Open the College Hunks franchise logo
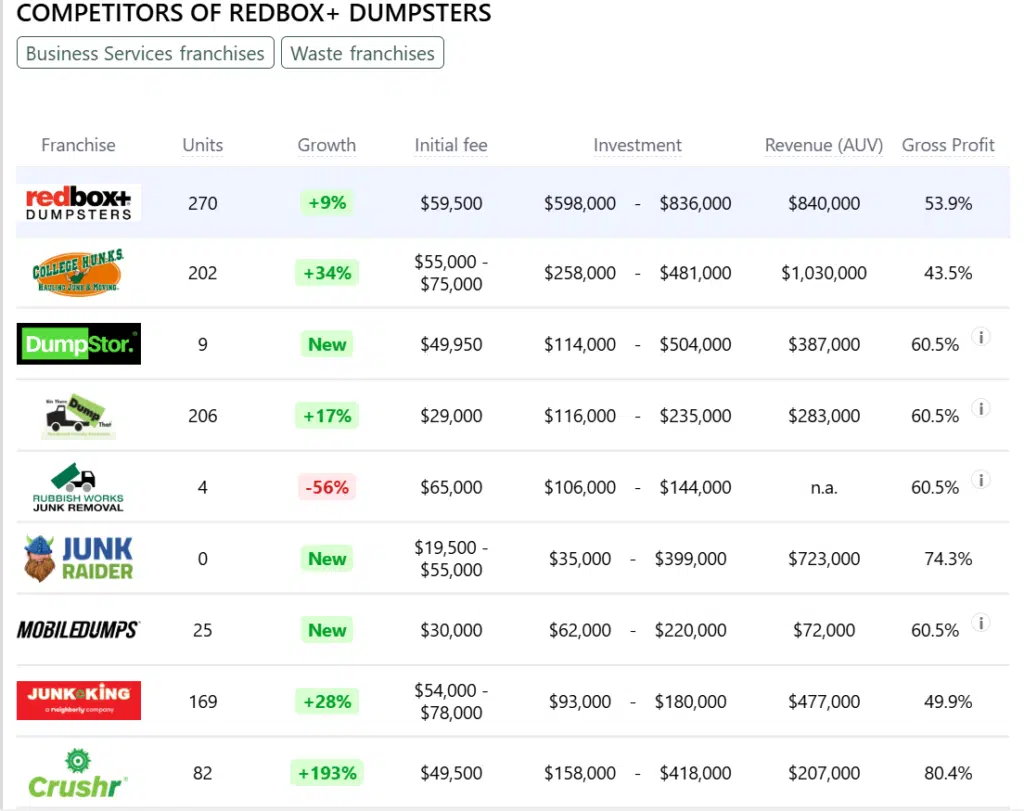The width and height of the screenshot is (1024, 811). click(79, 273)
